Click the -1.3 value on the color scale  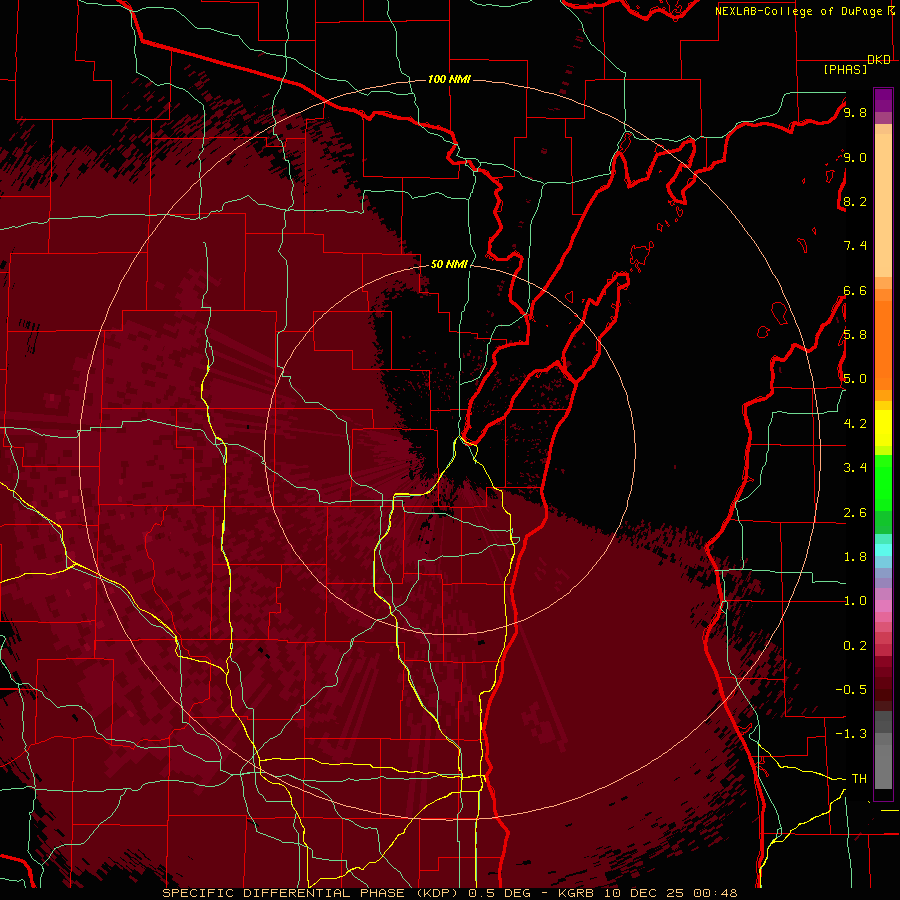click(x=851, y=734)
